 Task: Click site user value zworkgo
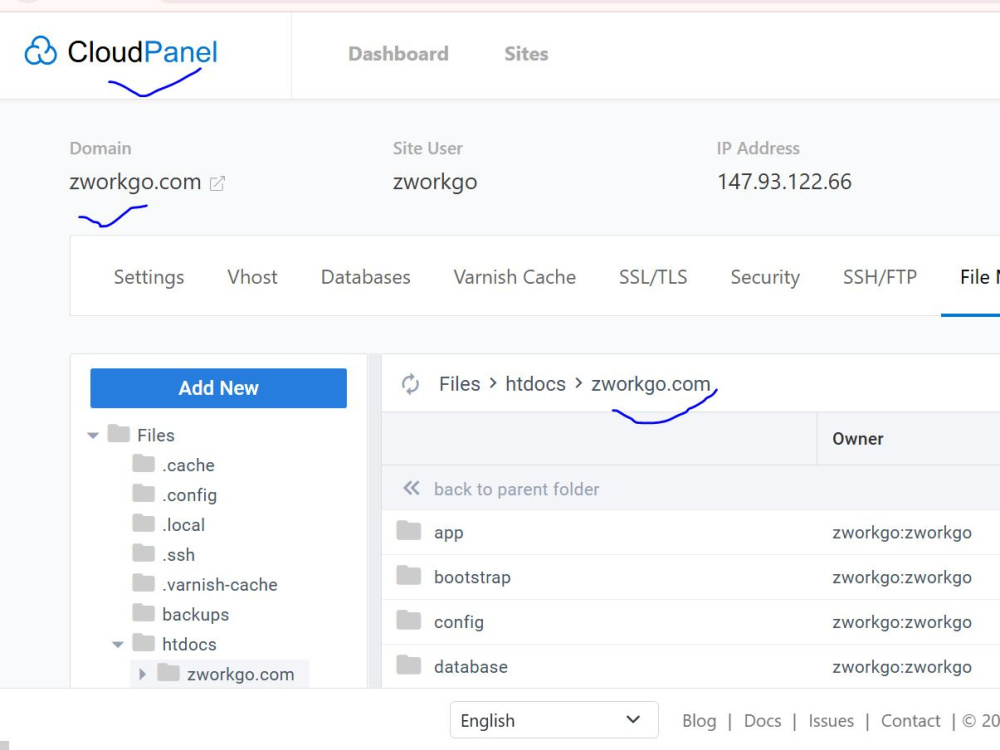pos(435,182)
